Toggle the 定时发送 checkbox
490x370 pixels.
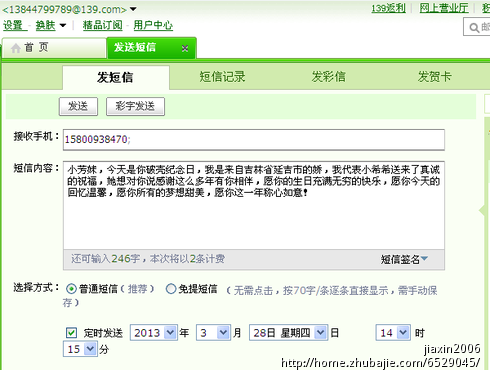(71, 332)
